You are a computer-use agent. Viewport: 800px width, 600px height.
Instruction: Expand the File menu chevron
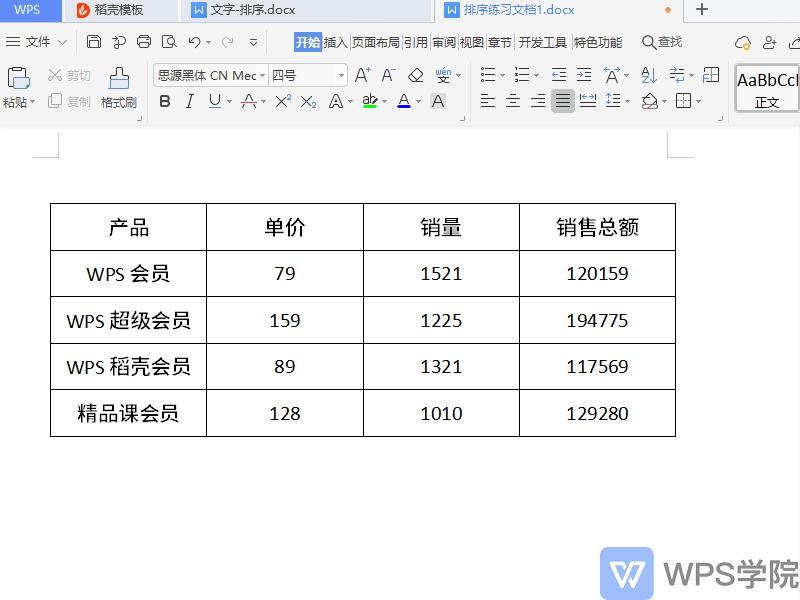coord(63,42)
